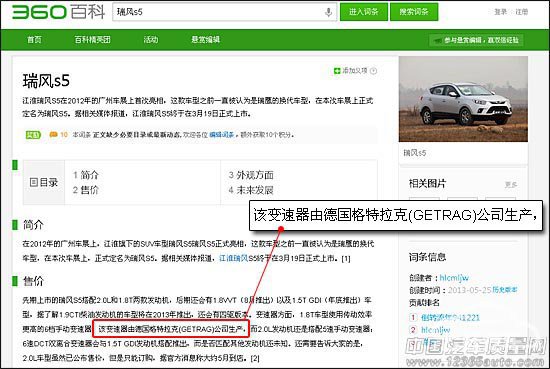
Task: Jump to 1 简介 in contents
Action: pos(86,175)
